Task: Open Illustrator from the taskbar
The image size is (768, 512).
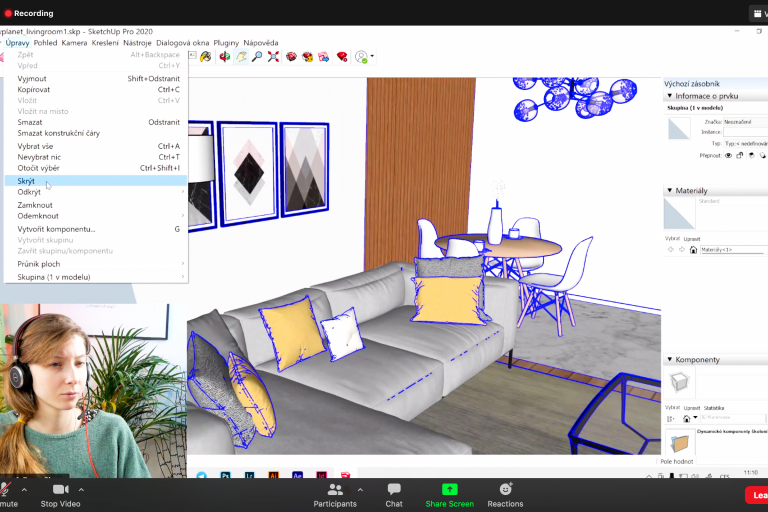Action: coord(274,475)
